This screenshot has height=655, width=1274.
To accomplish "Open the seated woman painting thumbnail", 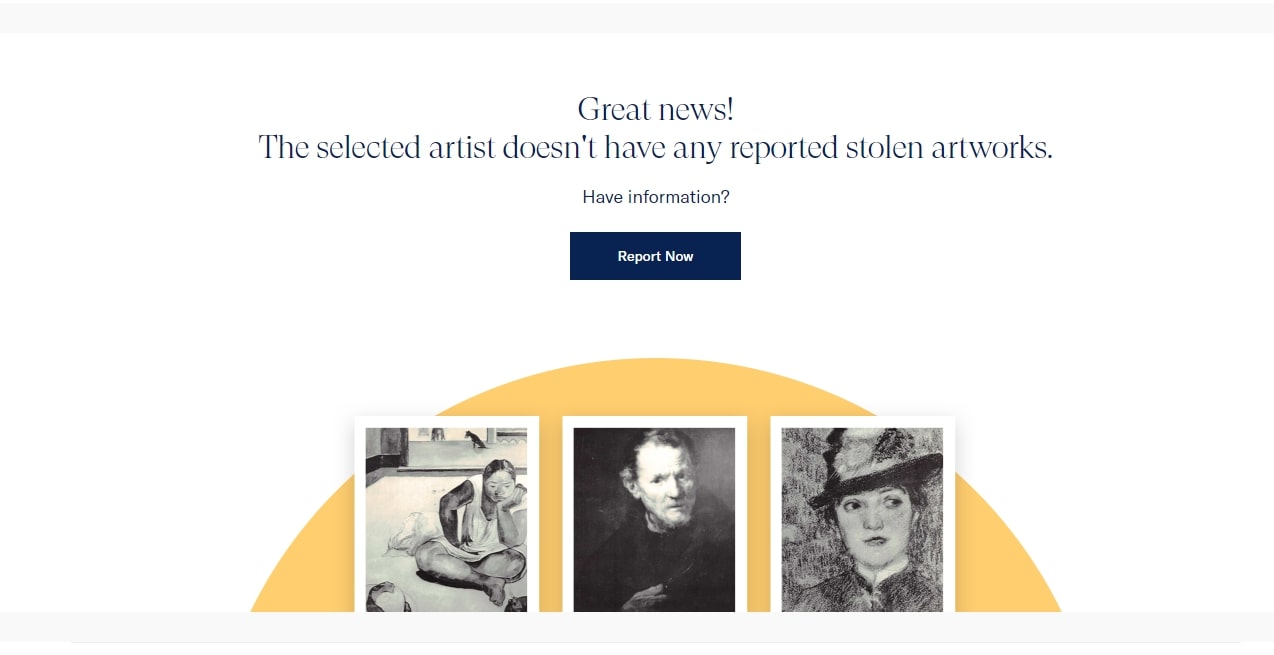I will click(x=446, y=519).
